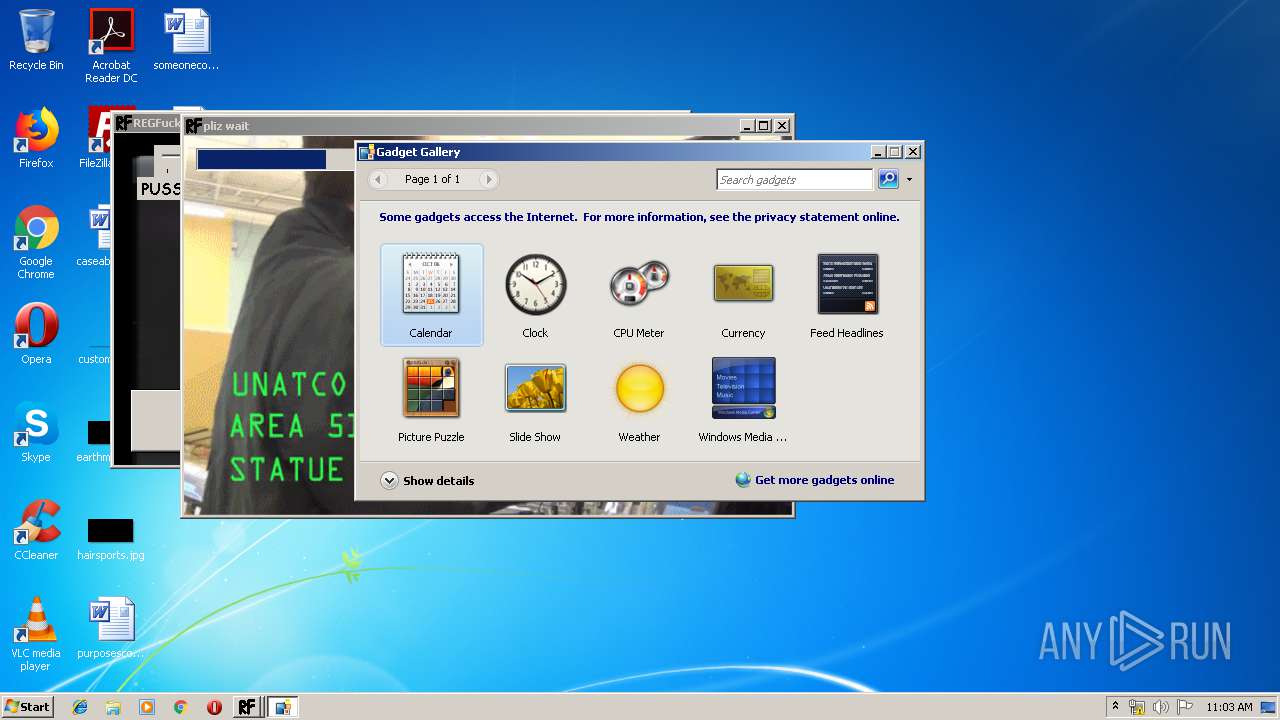This screenshot has height=720, width=1280.
Task: Select the Slide Show gadget
Action: pyautogui.click(x=535, y=399)
